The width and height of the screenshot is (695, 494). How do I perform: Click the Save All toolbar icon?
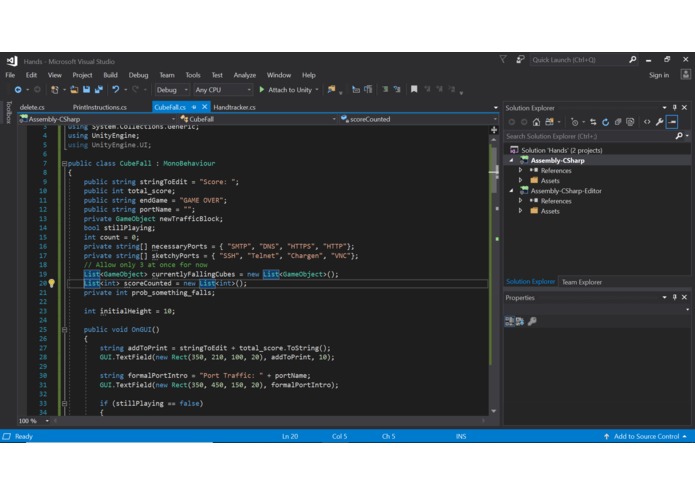click(98, 90)
